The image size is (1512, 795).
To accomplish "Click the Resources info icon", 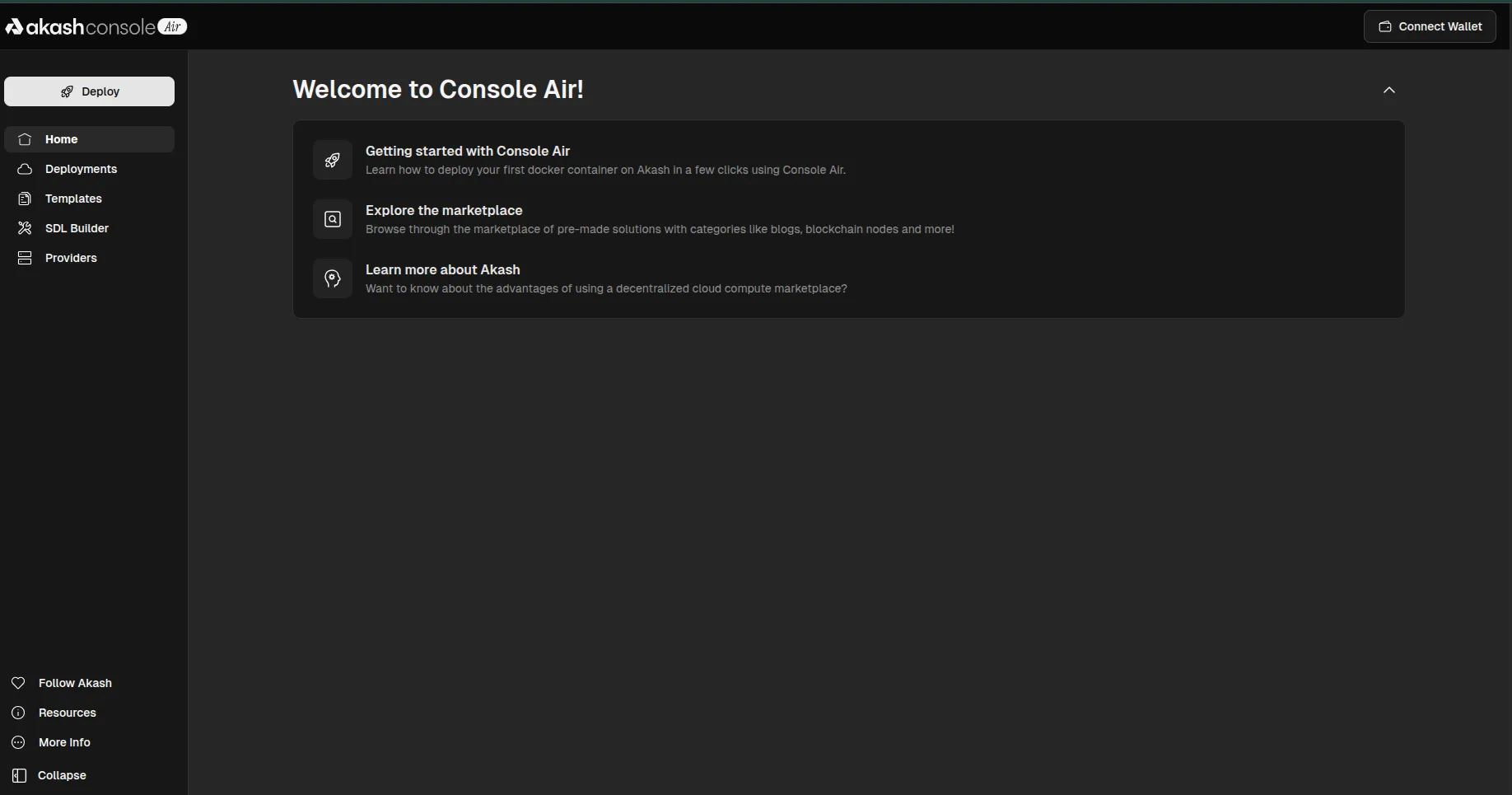I will pyautogui.click(x=18, y=713).
